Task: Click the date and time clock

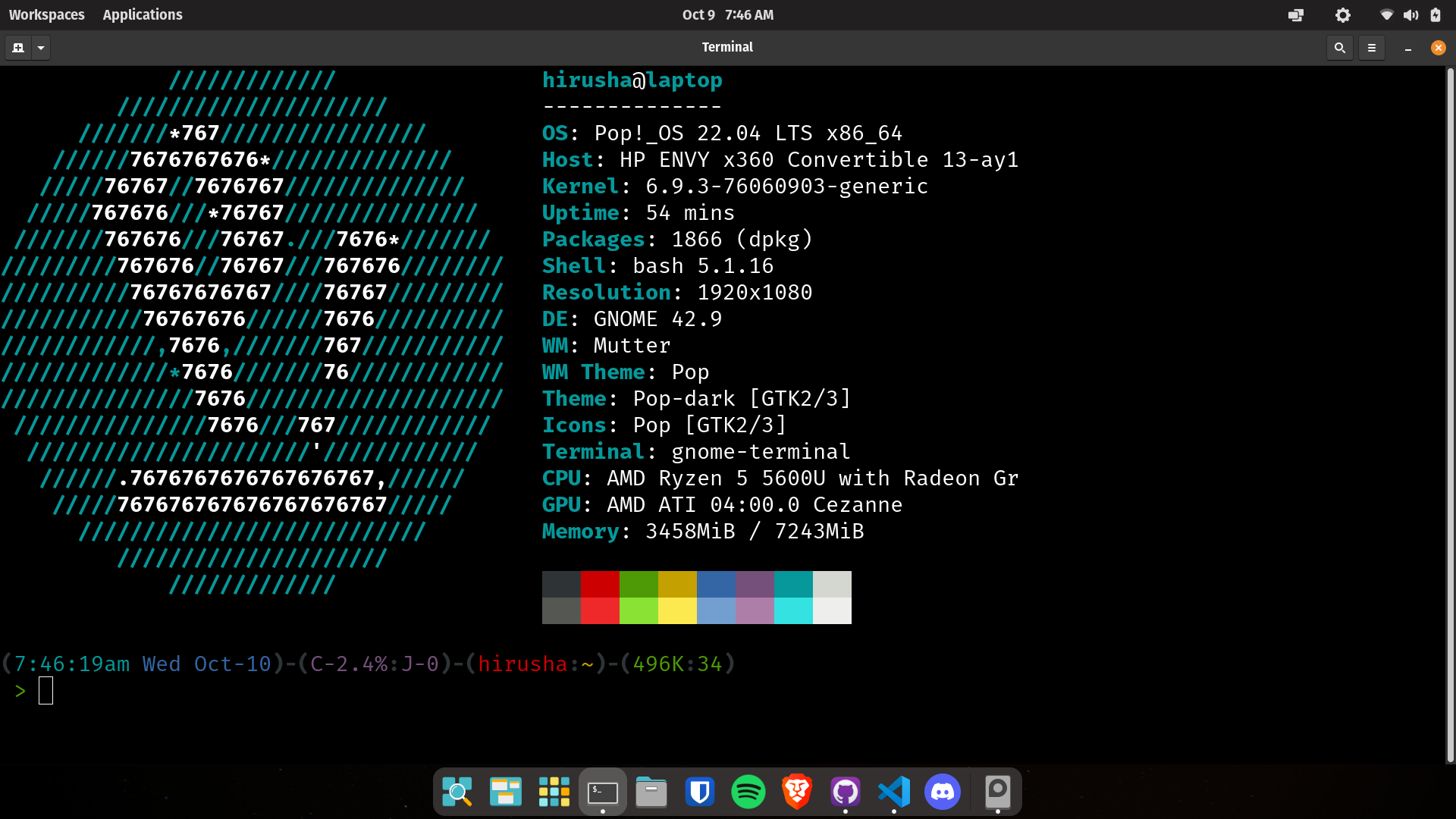Action: click(x=727, y=14)
